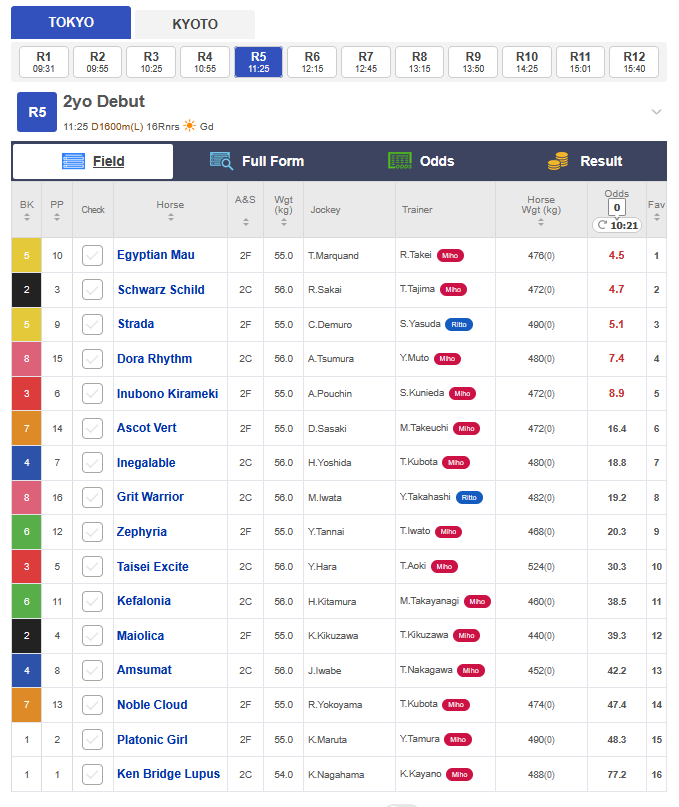Click Ritto badge beside Y.Takahashi
The width and height of the screenshot is (679, 807).
(469, 498)
